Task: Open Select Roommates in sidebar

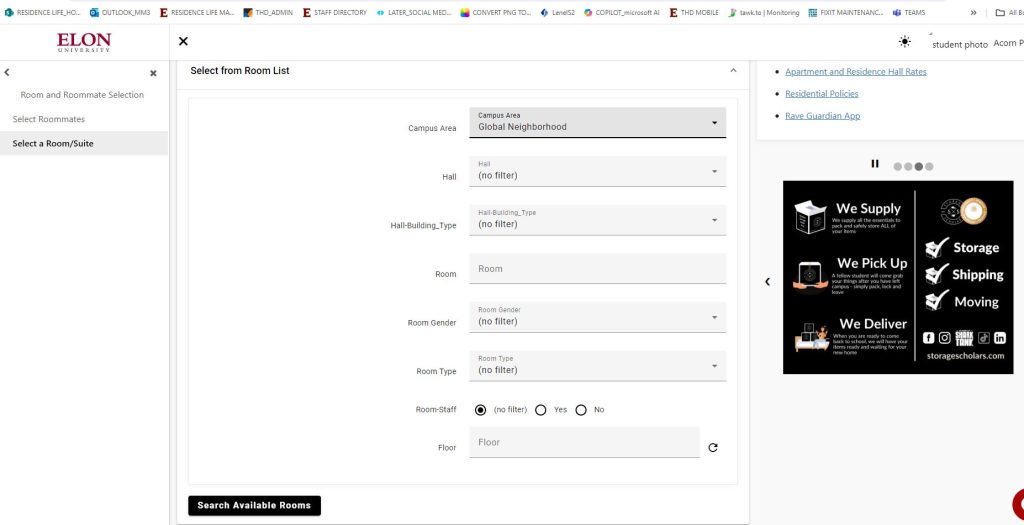Action: coord(49,119)
